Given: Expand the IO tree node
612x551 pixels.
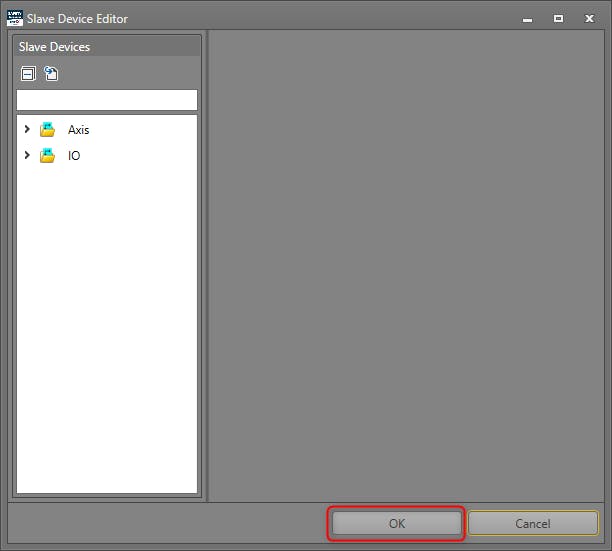Looking at the screenshot, I should point(27,155).
